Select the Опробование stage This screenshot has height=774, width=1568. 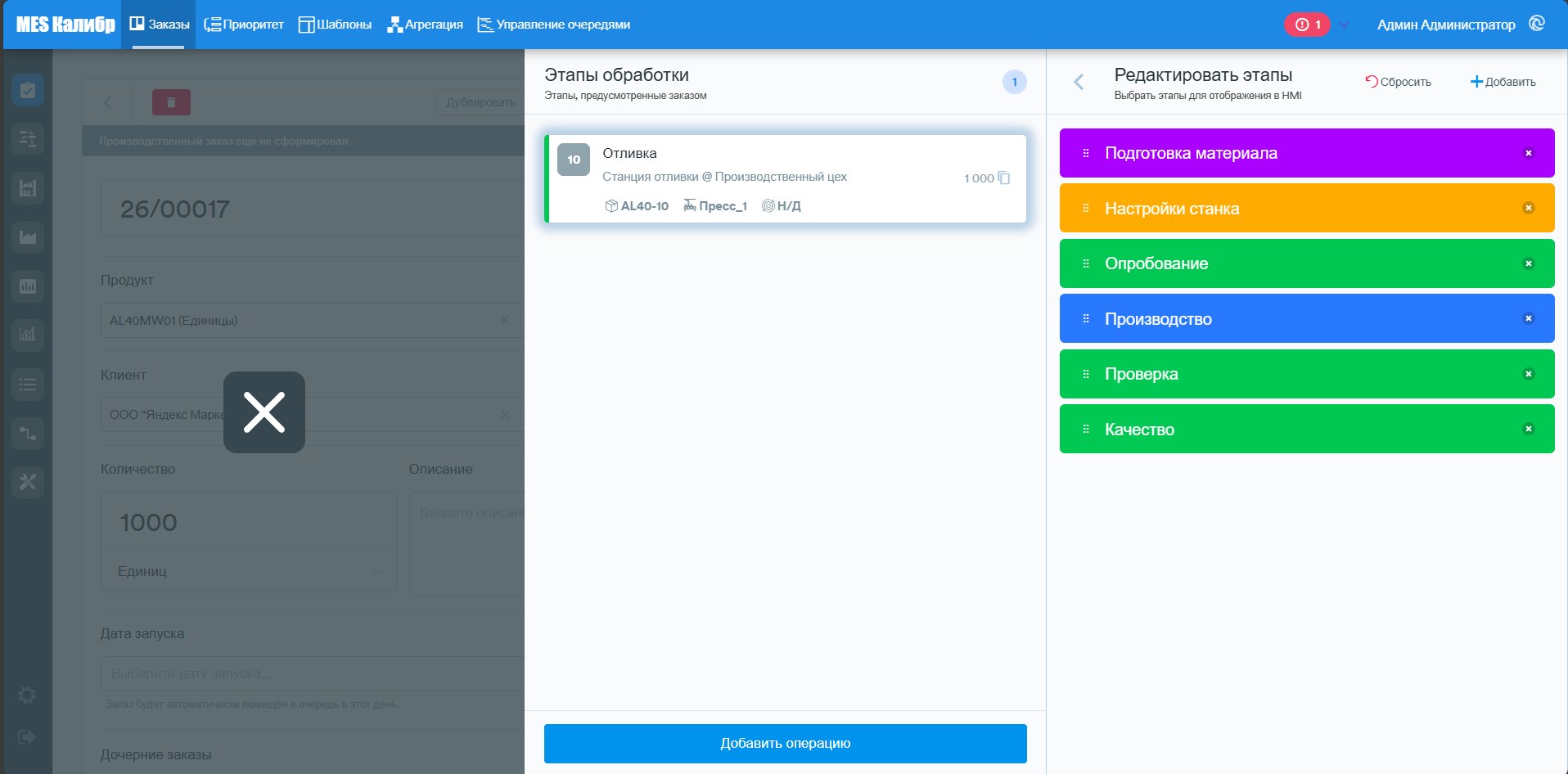tap(1307, 263)
